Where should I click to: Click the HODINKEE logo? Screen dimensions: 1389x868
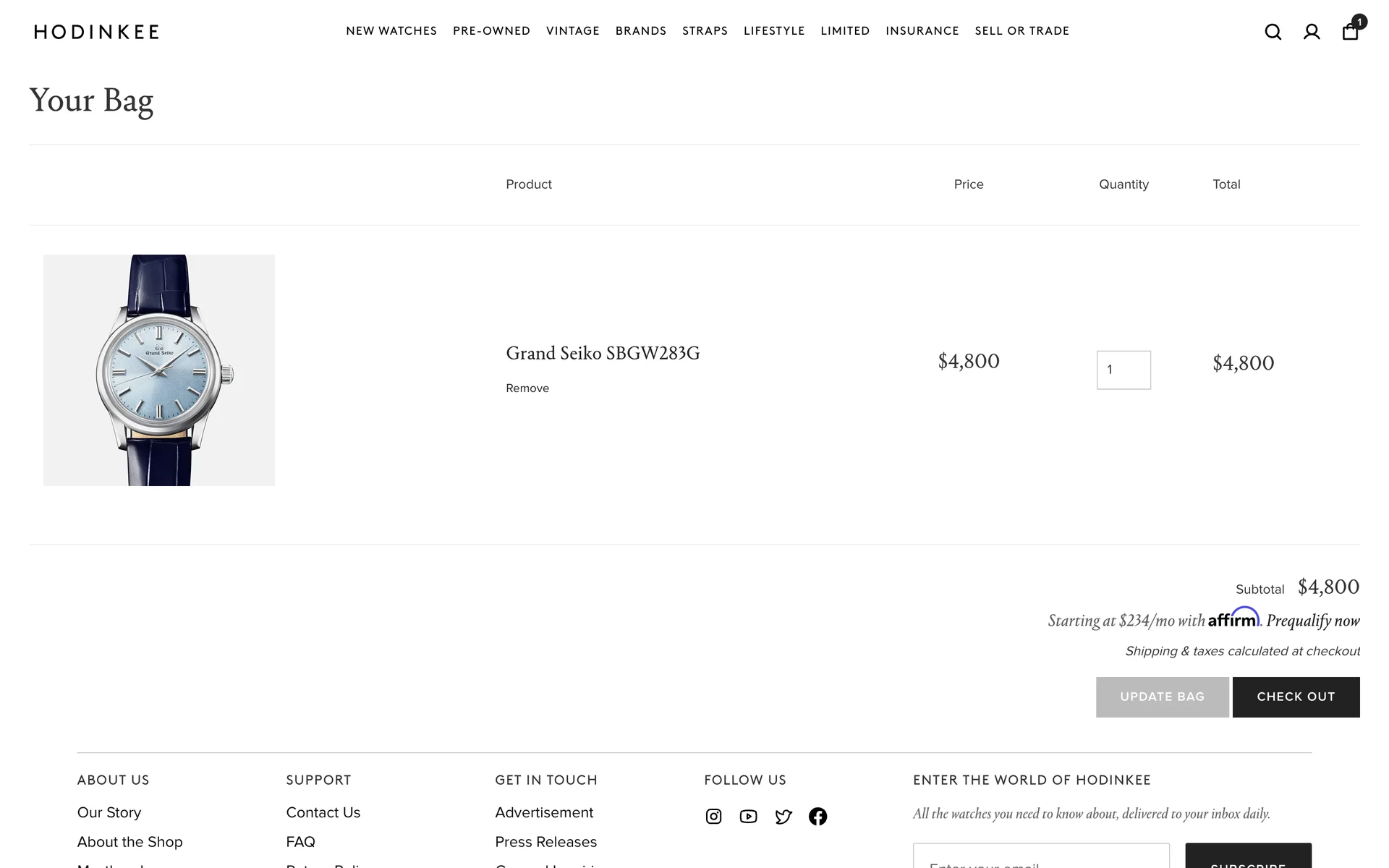(96, 32)
